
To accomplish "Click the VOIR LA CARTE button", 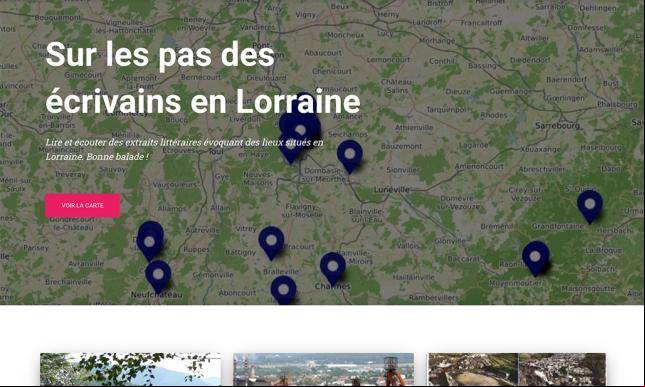I will point(83,205).
